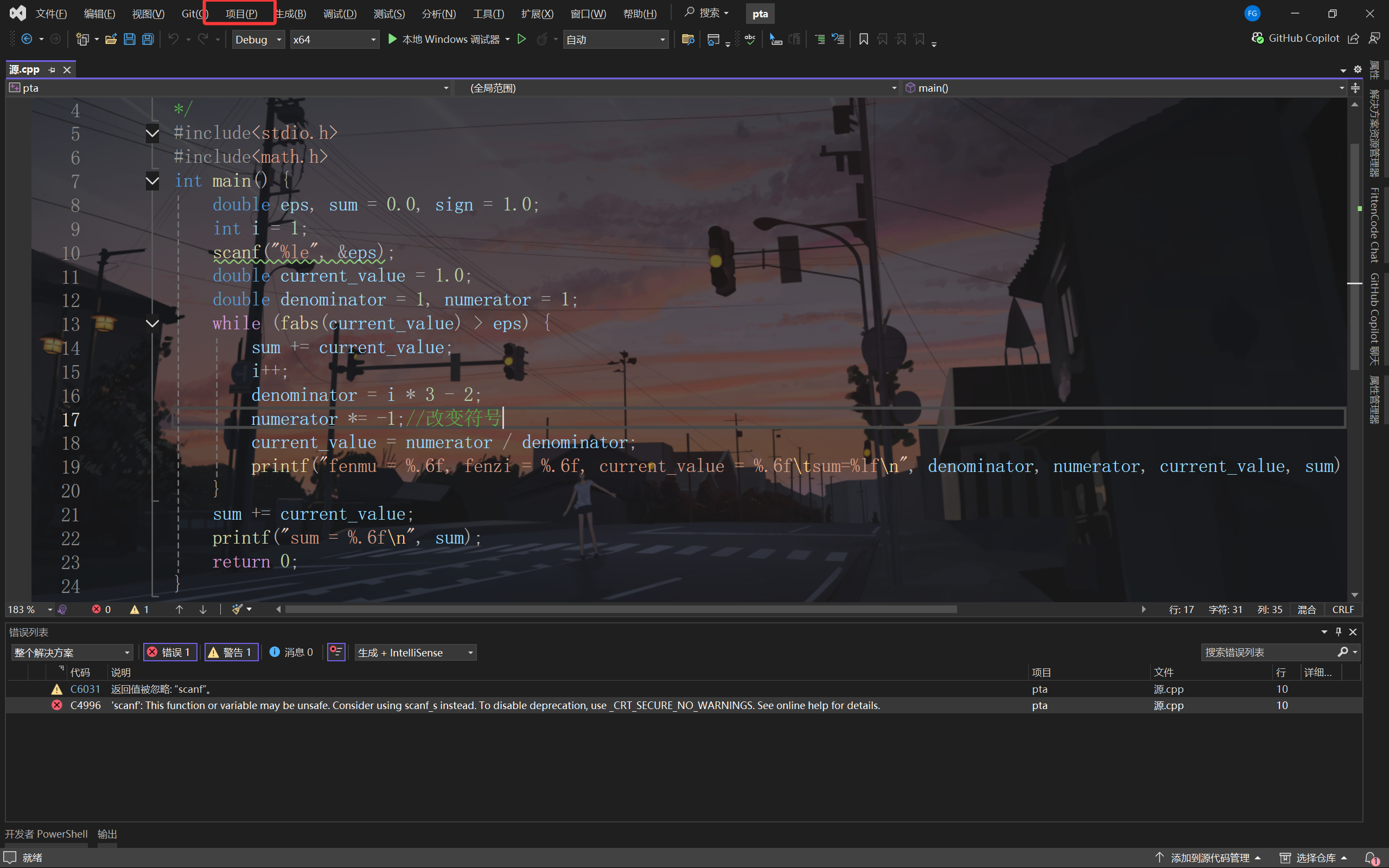Select the Find in Files icon
Viewport: 1389px width, 868px height.
click(687, 39)
